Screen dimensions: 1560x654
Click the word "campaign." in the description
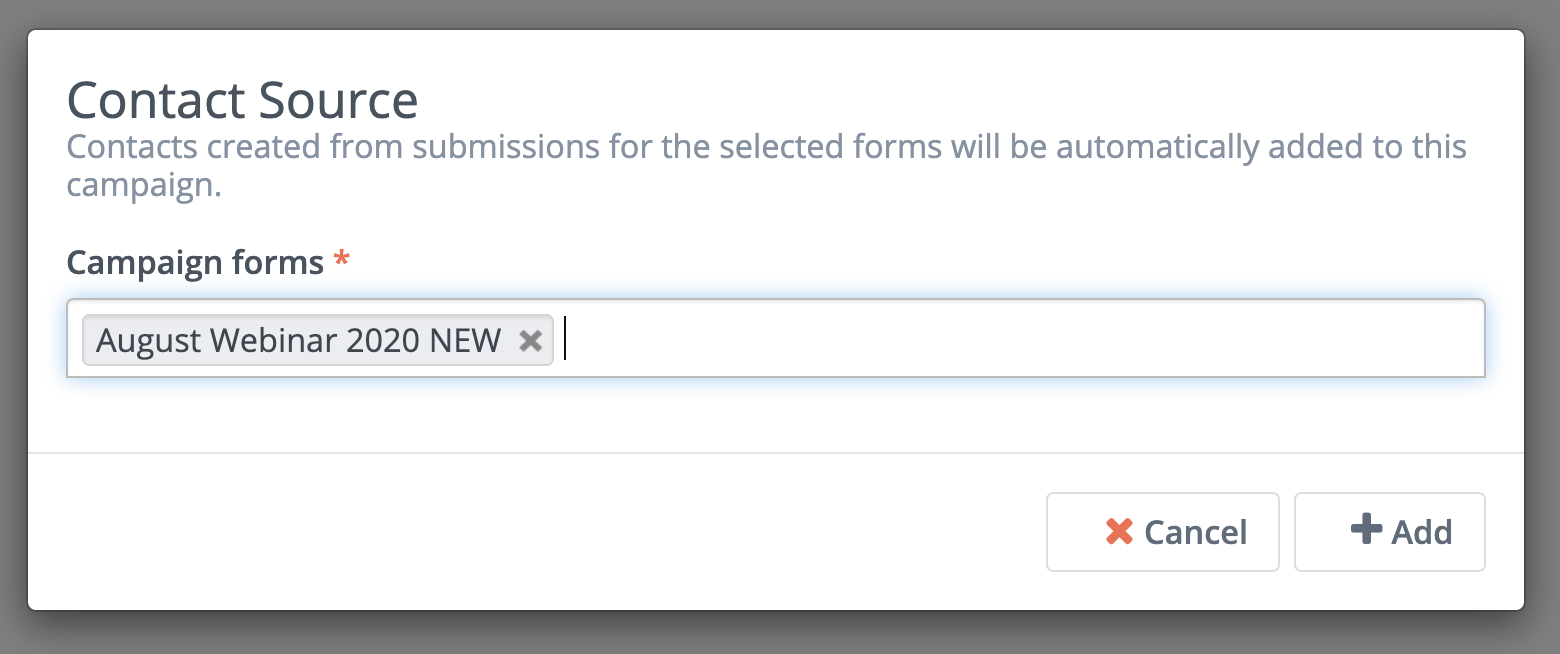(x=144, y=186)
